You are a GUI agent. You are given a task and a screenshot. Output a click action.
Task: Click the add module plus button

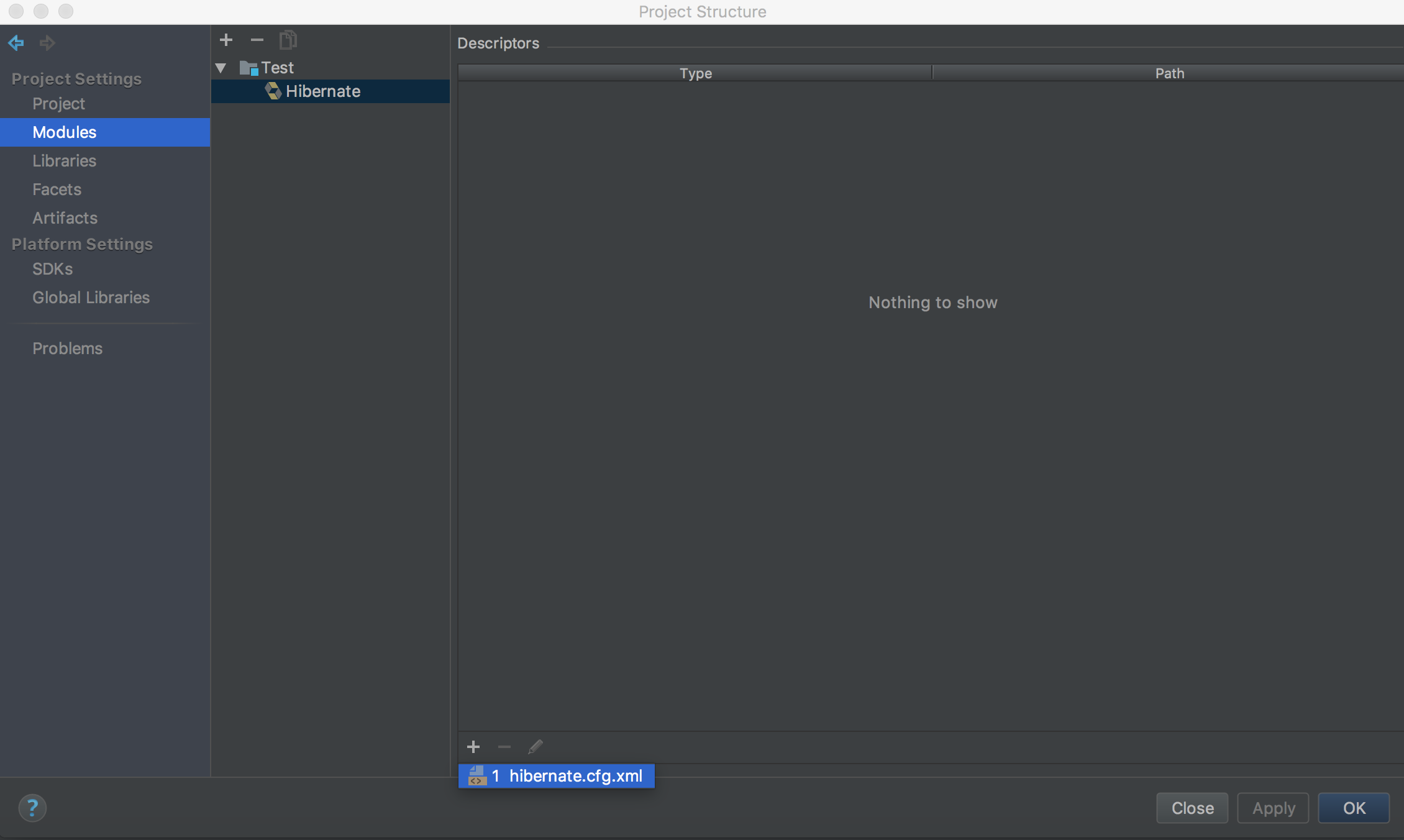point(226,39)
